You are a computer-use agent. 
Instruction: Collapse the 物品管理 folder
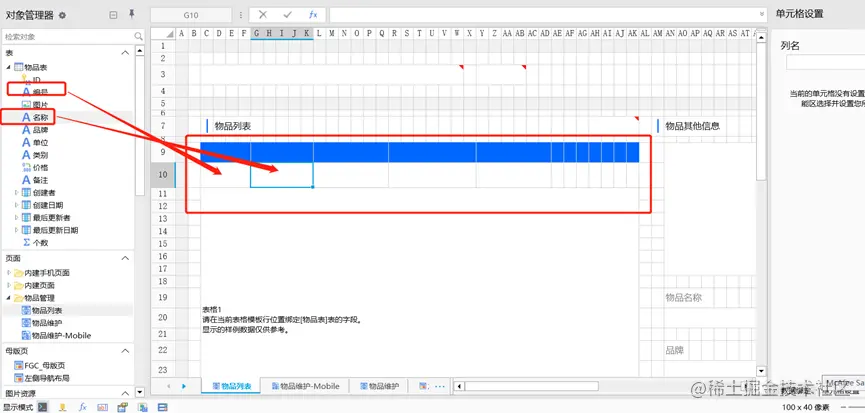coord(8,298)
